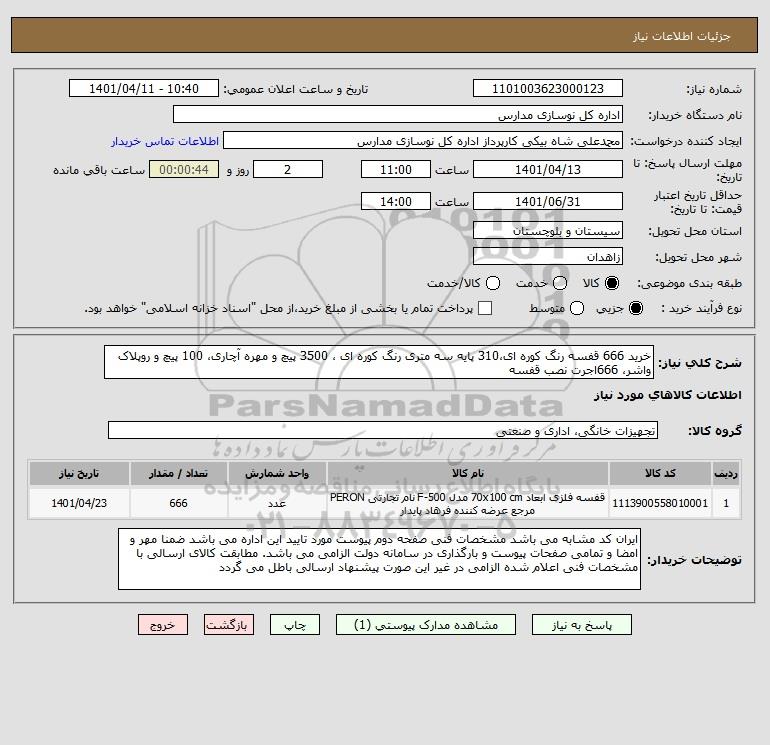770x745 pixels.
Task: Select the کالا/خدمت radio button
Action: tap(493, 283)
